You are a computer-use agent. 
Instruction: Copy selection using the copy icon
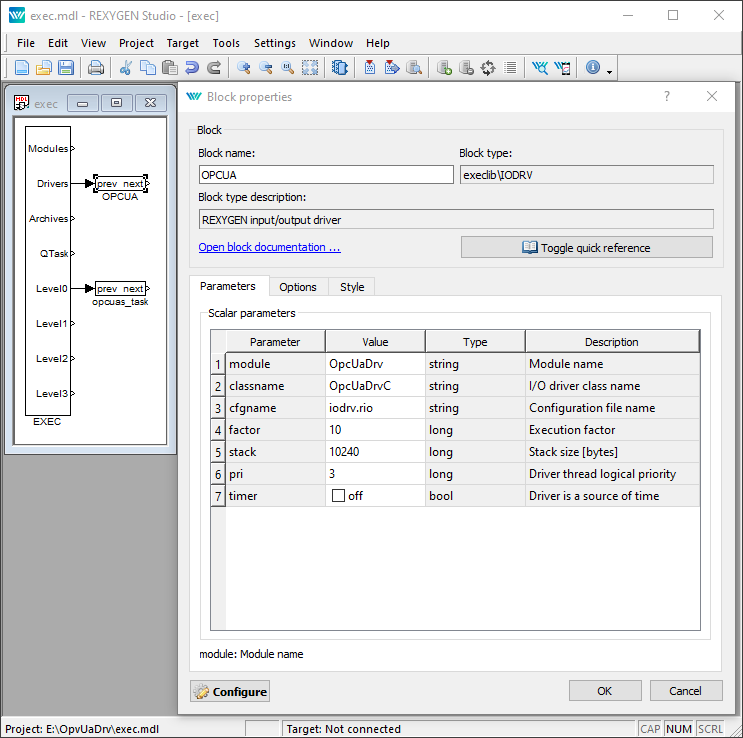coord(148,68)
